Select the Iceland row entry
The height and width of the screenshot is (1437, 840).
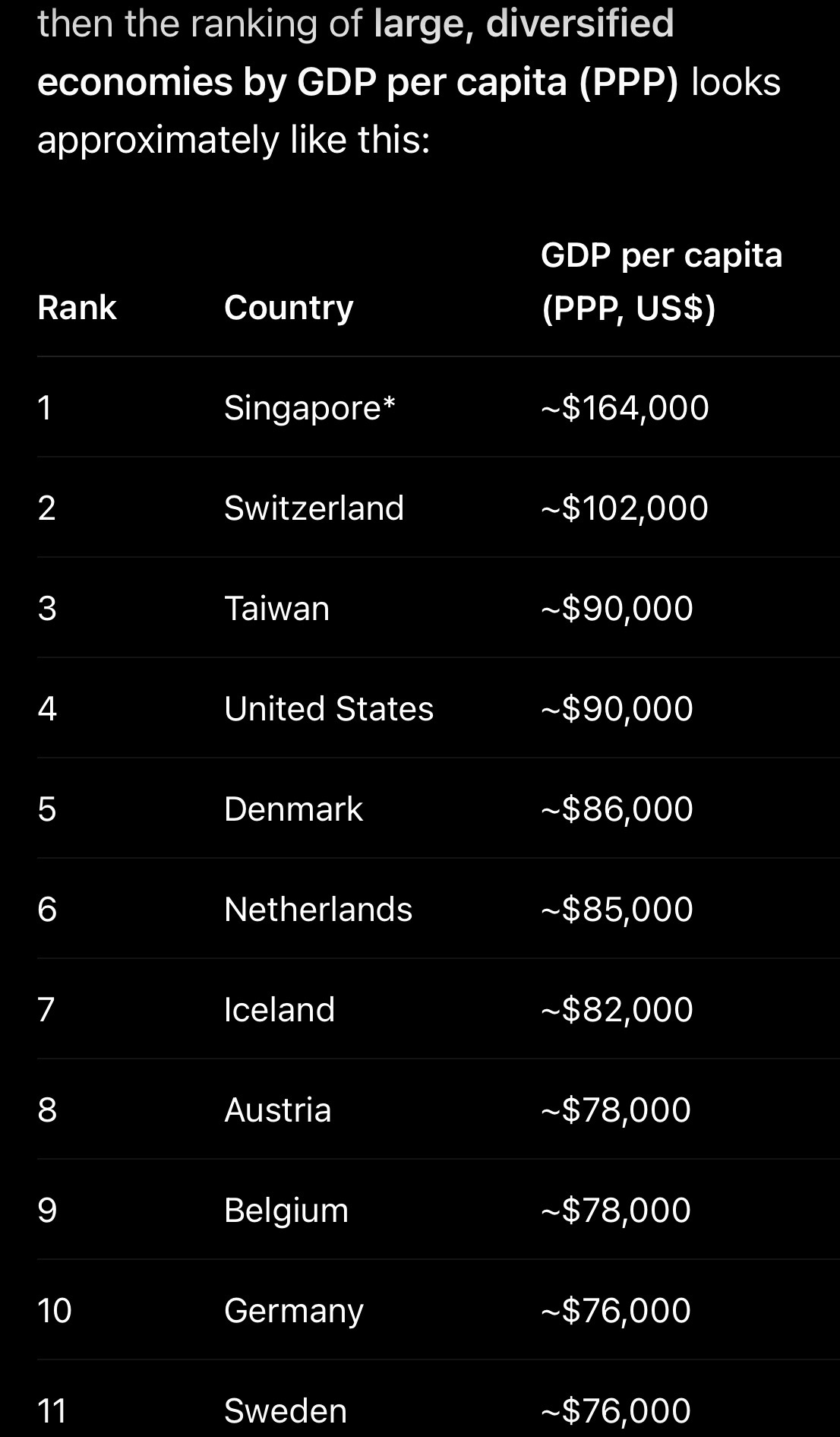(x=279, y=1010)
